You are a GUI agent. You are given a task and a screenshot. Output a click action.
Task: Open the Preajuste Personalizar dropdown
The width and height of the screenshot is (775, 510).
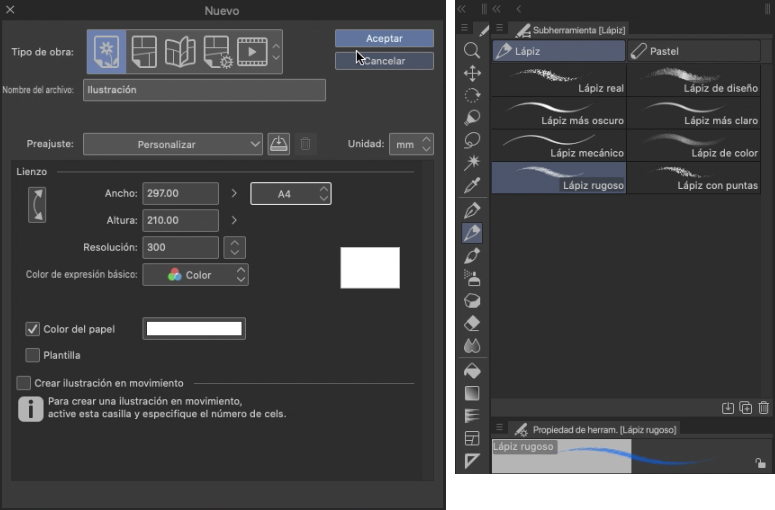click(172, 144)
